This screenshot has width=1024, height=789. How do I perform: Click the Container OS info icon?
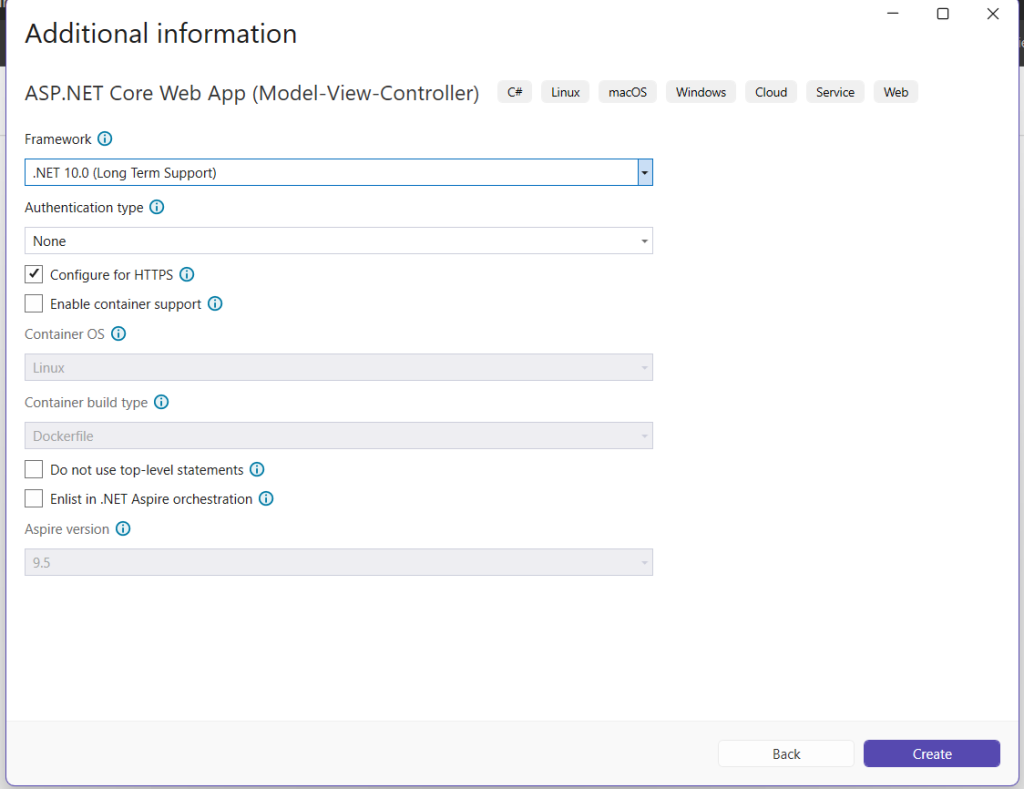click(x=118, y=334)
